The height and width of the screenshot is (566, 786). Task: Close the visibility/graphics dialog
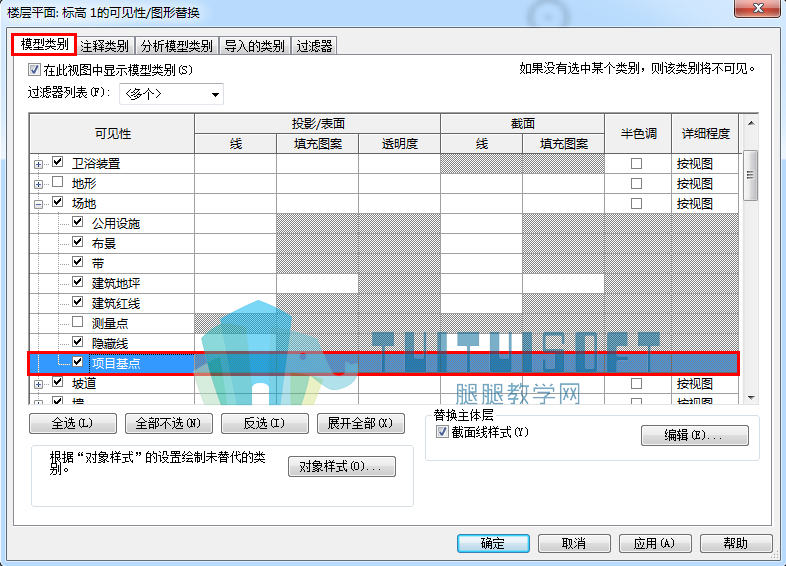pyautogui.click(x=758, y=8)
